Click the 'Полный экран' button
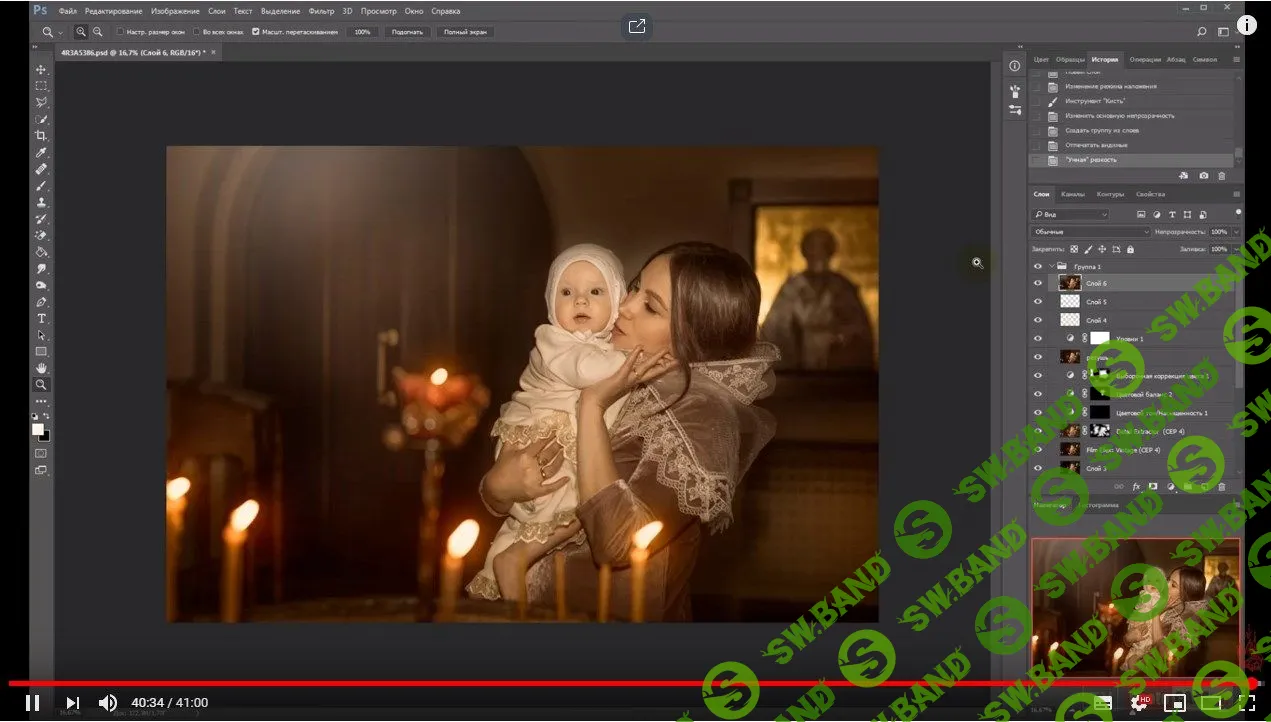1271x722 pixels. pyautogui.click(x=465, y=32)
